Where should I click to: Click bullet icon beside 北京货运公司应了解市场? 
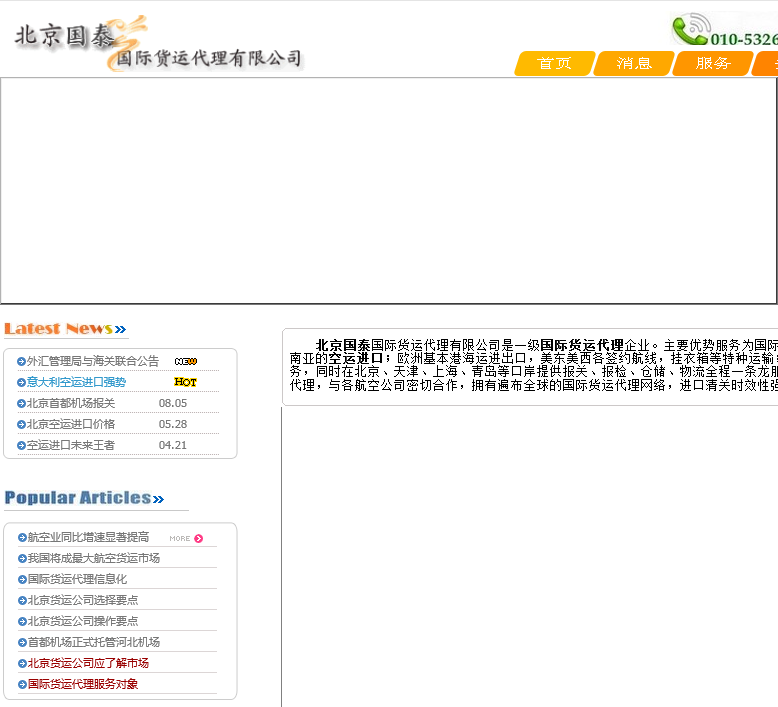[22, 664]
